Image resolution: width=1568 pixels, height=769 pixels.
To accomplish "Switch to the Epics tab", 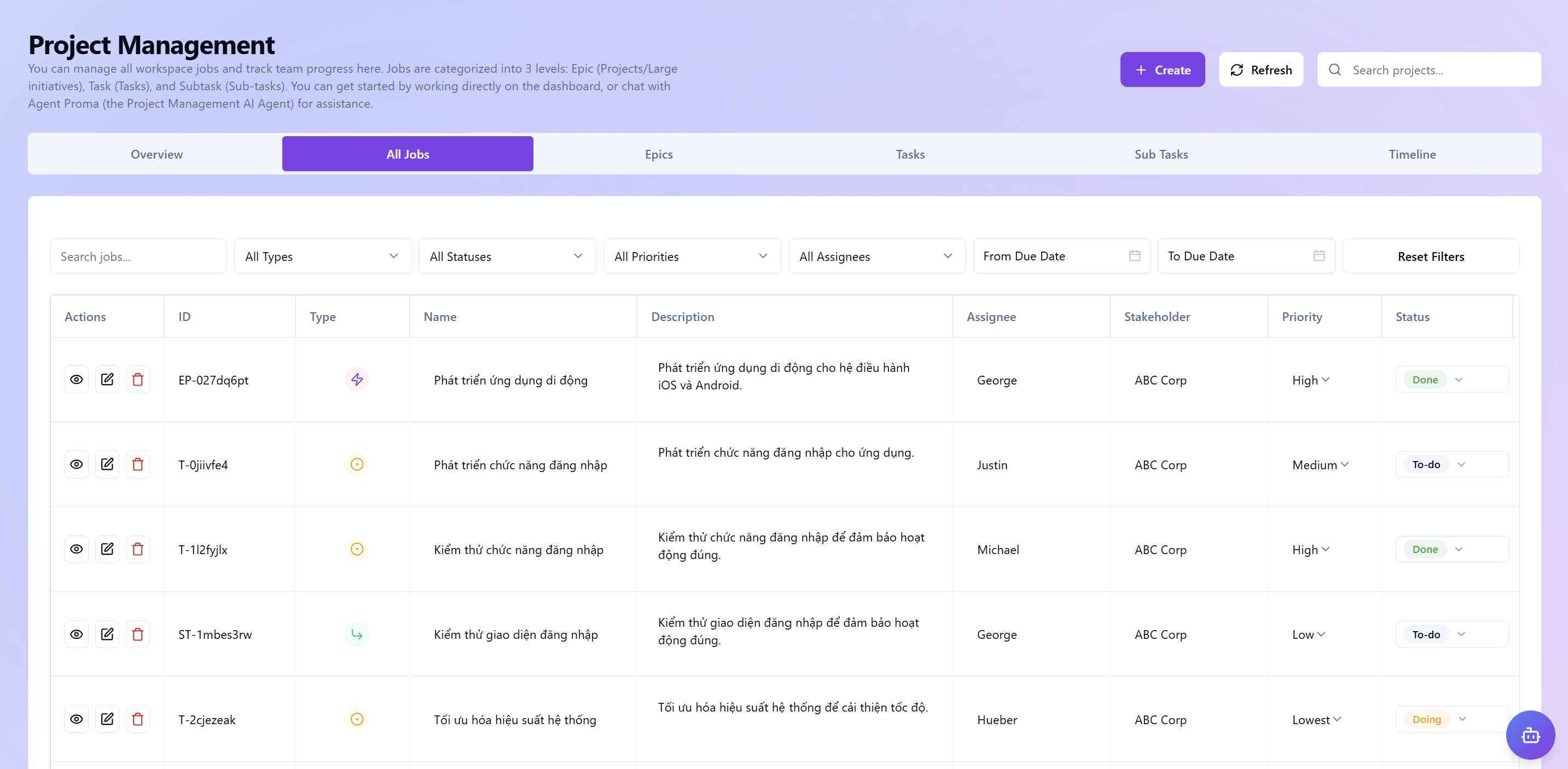I will pyautogui.click(x=659, y=154).
